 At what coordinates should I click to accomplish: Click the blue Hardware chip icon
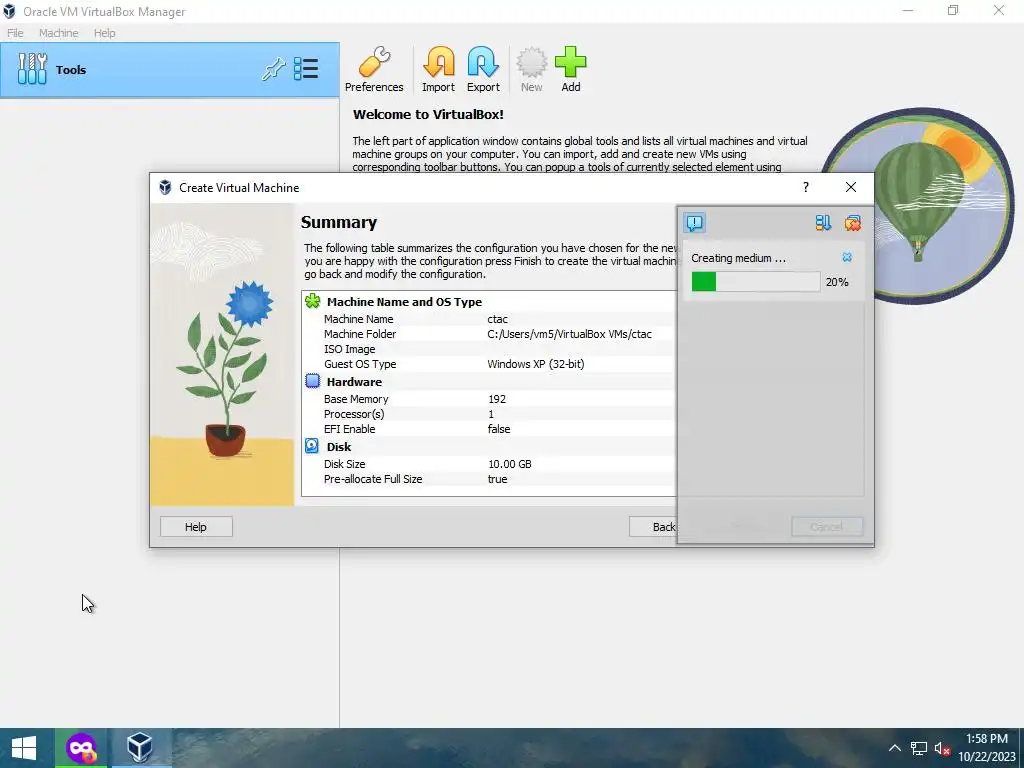(313, 381)
